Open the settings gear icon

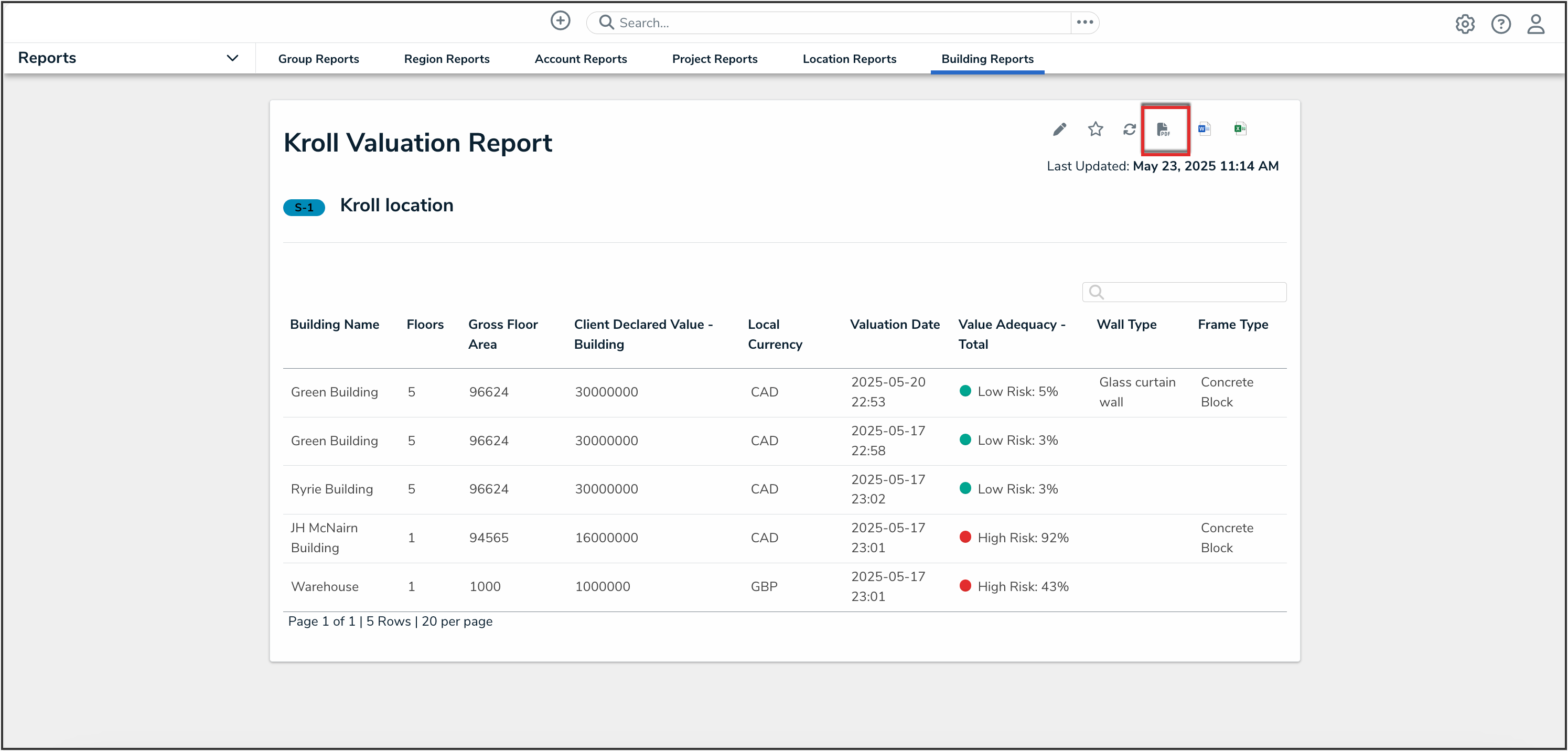coord(1465,24)
